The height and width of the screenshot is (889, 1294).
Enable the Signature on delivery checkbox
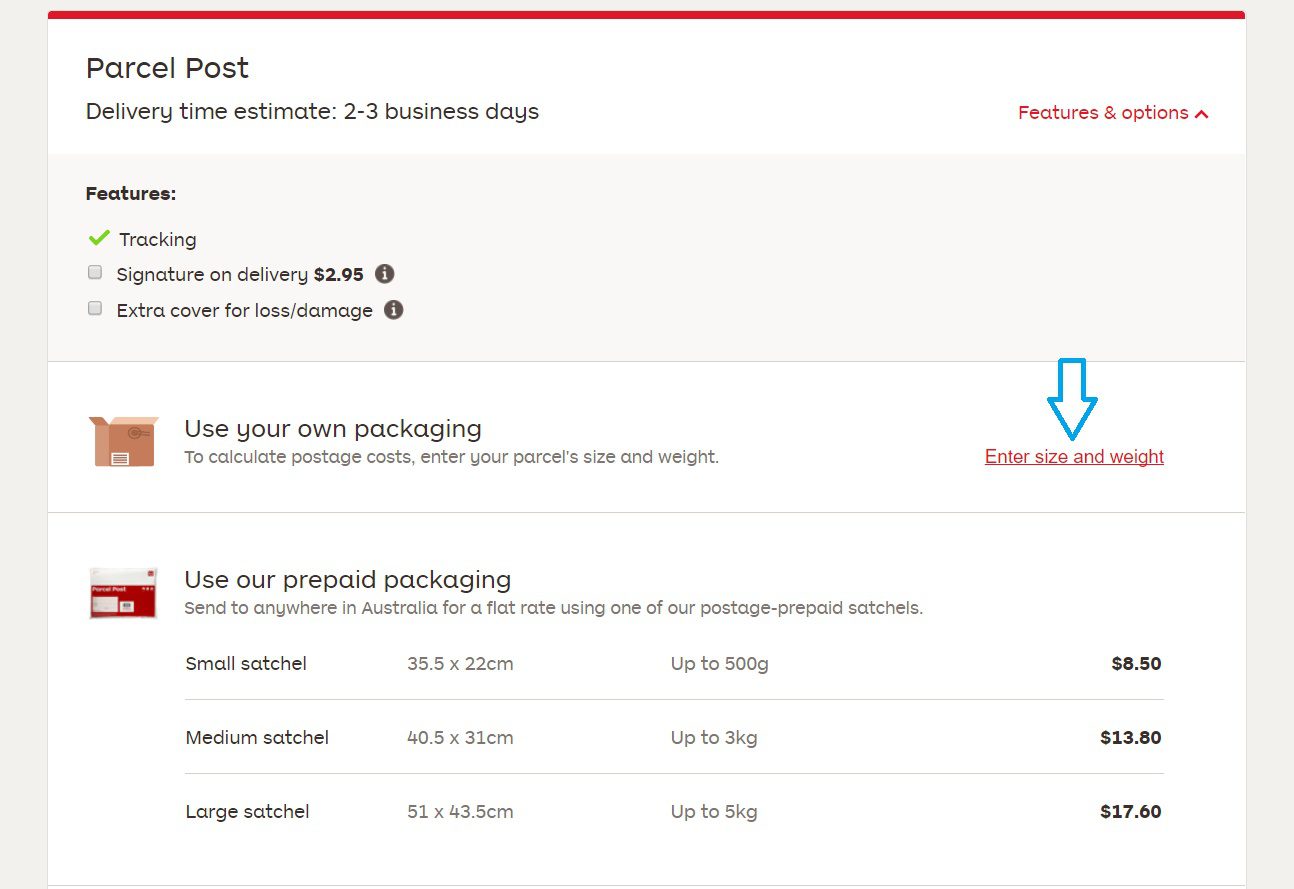[x=94, y=271]
